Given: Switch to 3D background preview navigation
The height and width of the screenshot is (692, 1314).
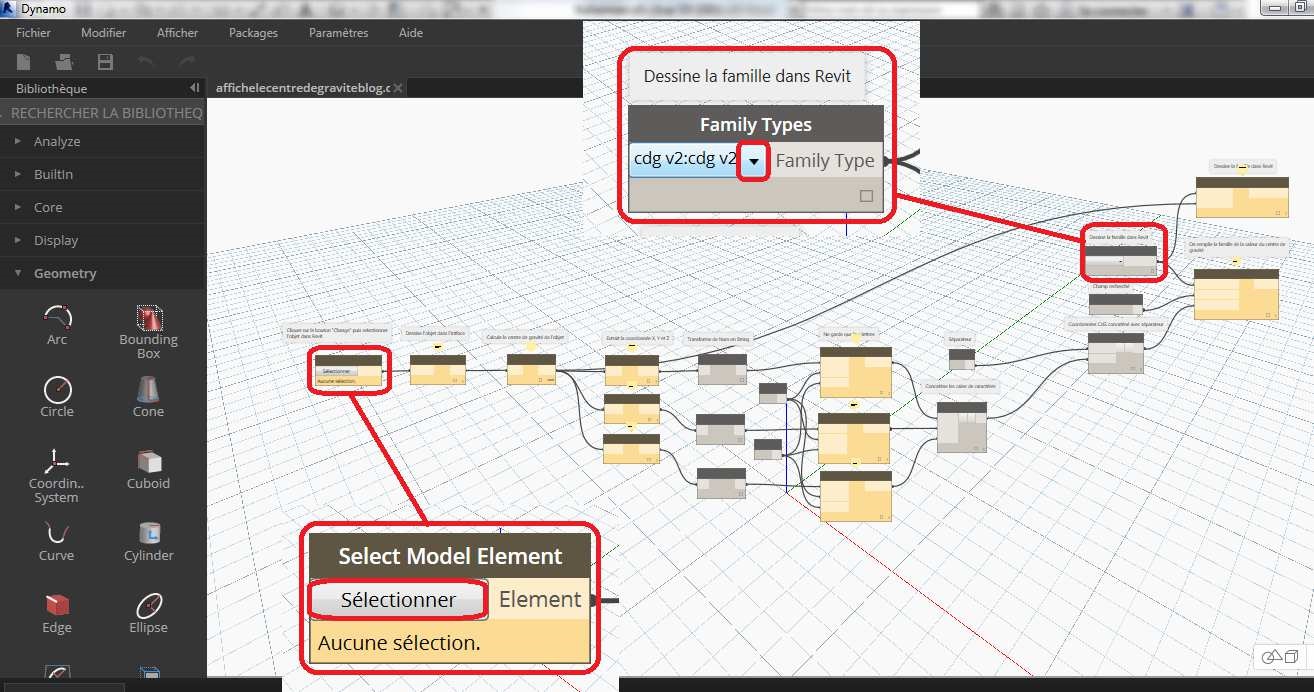Looking at the screenshot, I should coord(1272,657).
